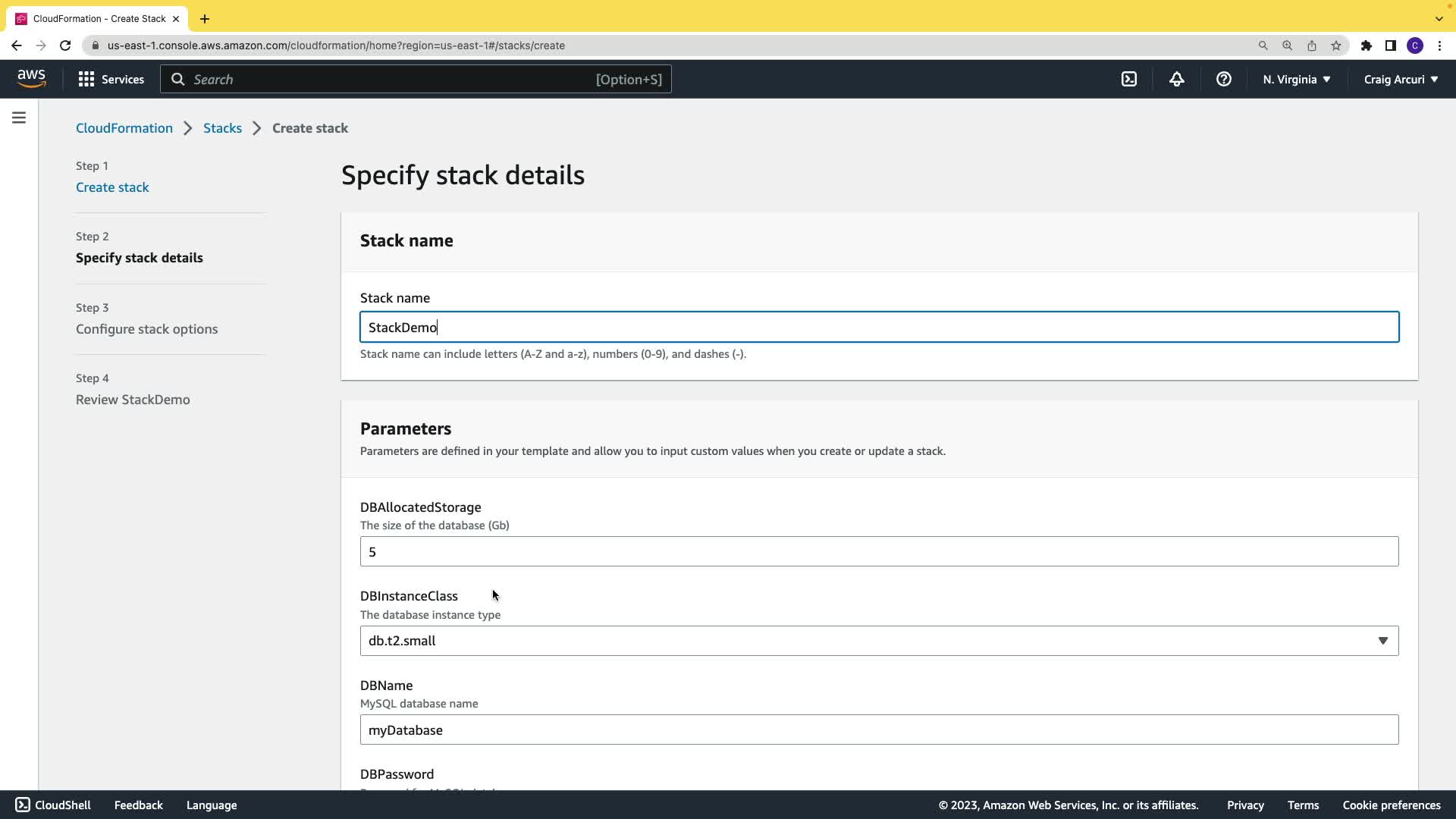Viewport: 1456px width, 819px height.
Task: Reload the page with the refresh icon
Action: tap(65, 45)
